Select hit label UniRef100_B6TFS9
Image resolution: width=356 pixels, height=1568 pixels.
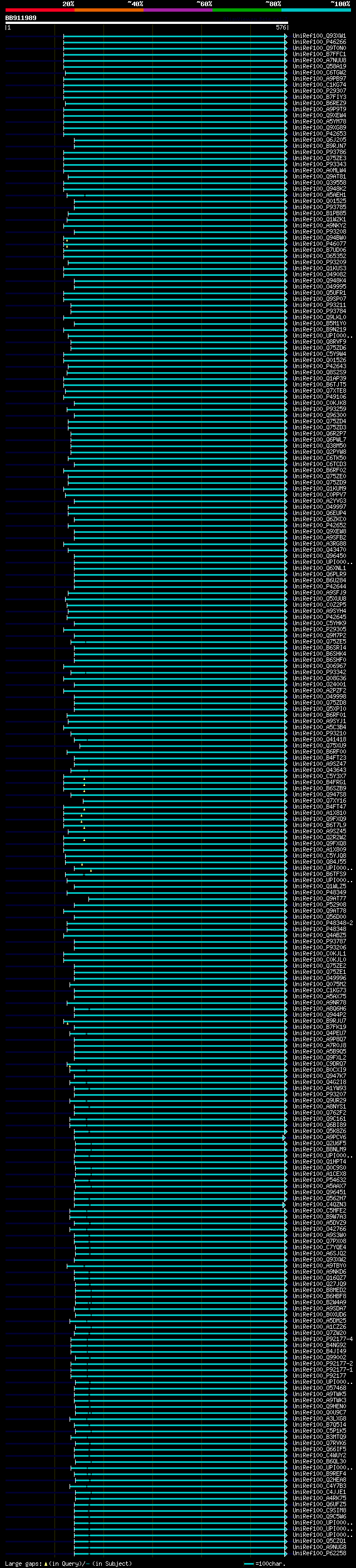[x=319, y=874]
